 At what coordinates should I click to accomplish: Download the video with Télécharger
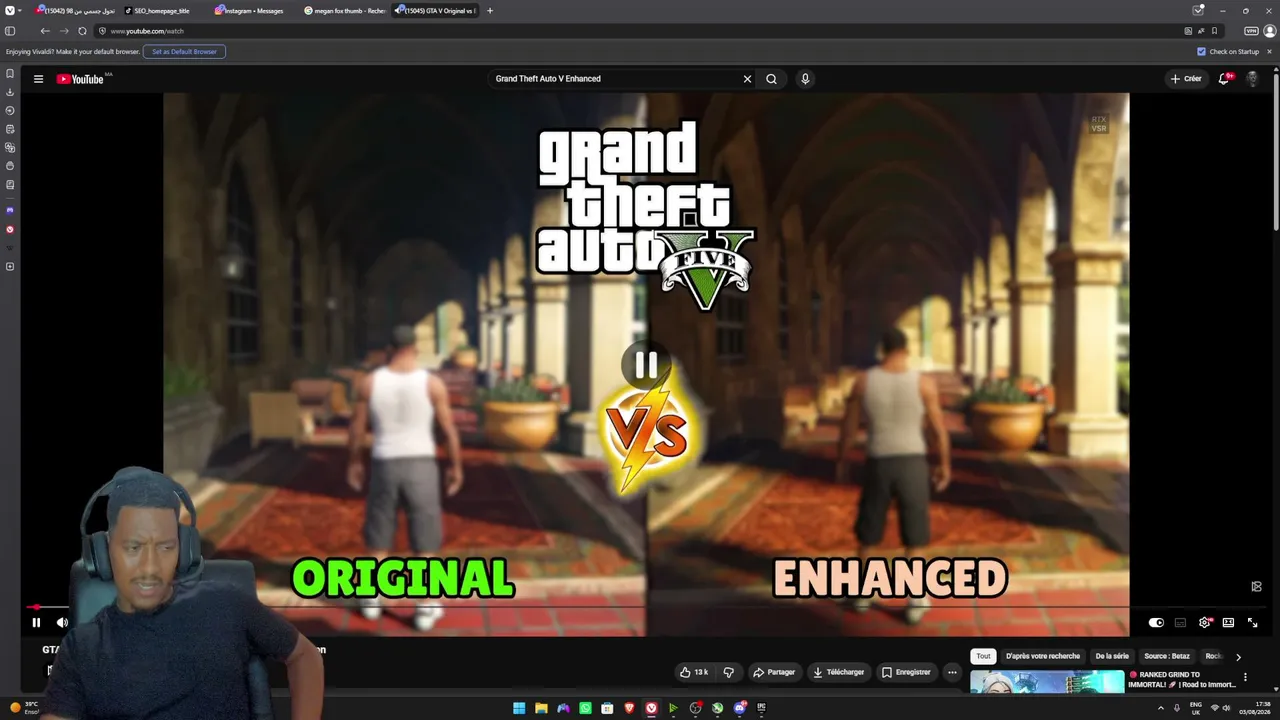[838, 672]
